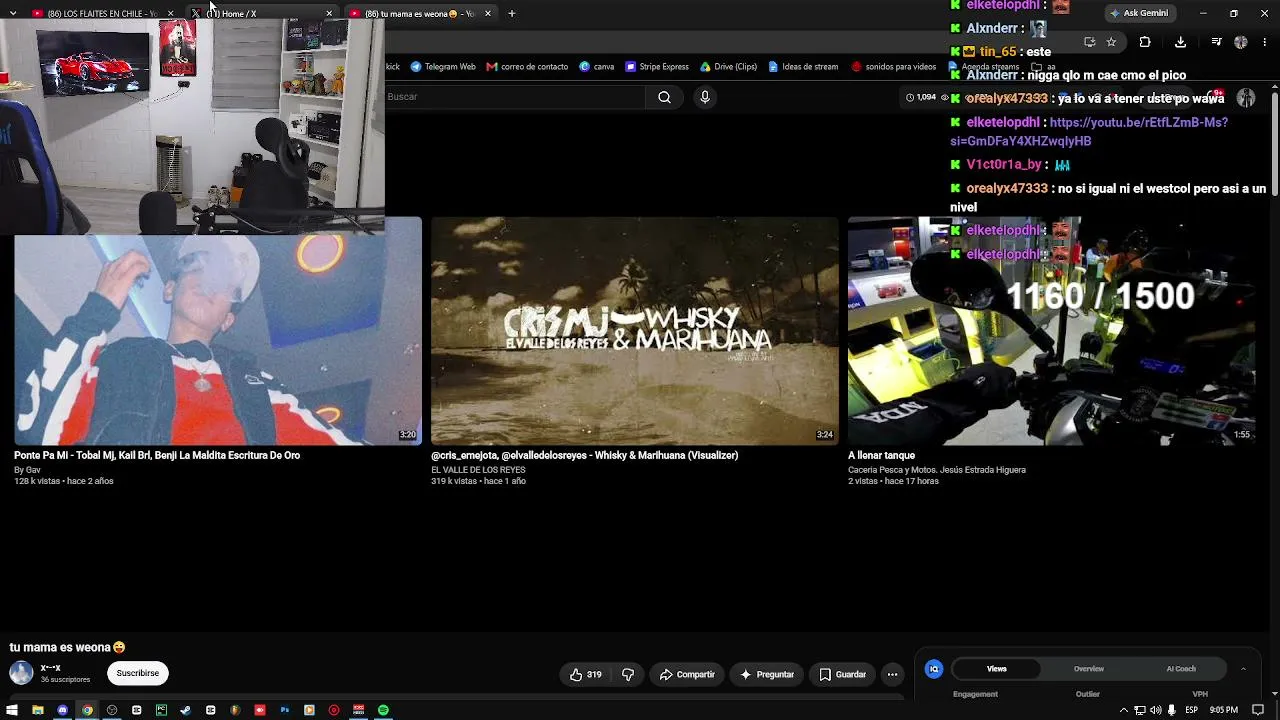The height and width of the screenshot is (720, 1280).
Task: Close the LOS FLAITES EN CHILE tab
Action: point(171,14)
